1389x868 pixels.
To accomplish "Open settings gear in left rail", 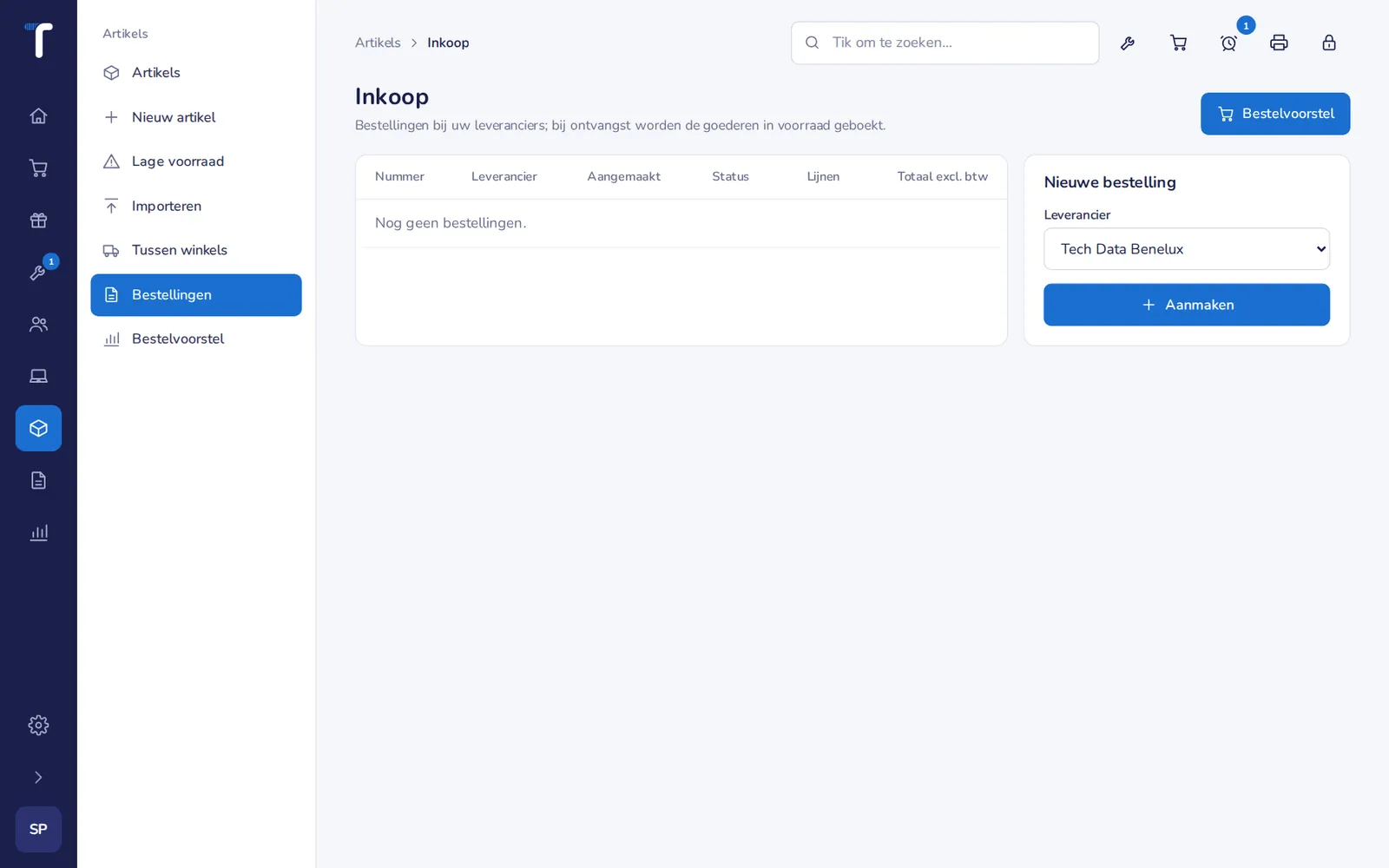I will pos(38,725).
